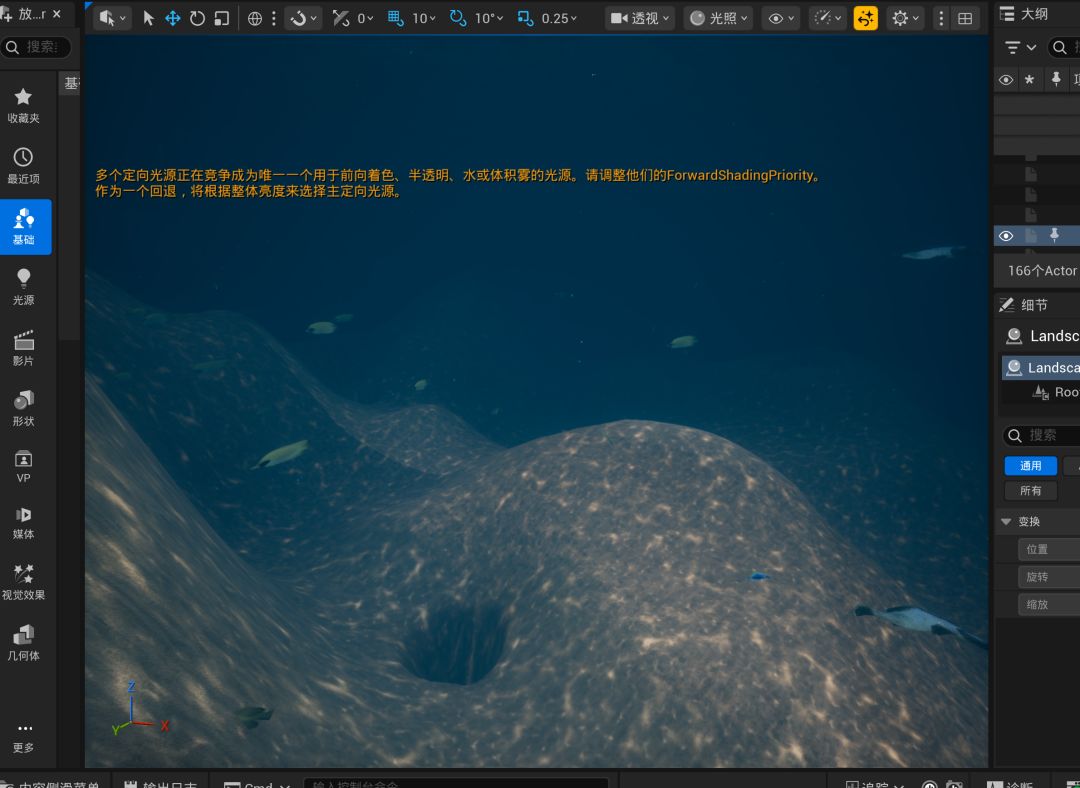Select the 形状 shapes category
This screenshot has height=788, width=1080.
tap(23, 408)
